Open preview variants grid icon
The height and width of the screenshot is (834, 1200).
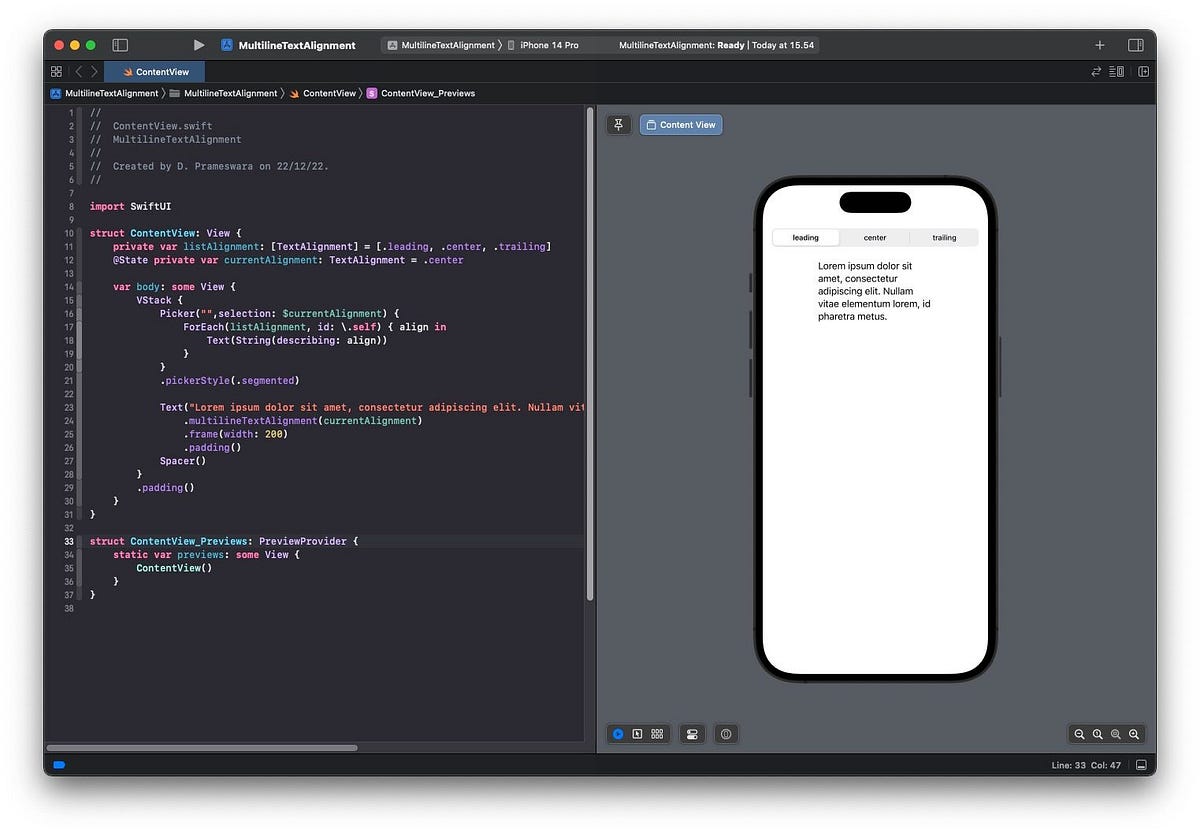pyautogui.click(x=657, y=733)
